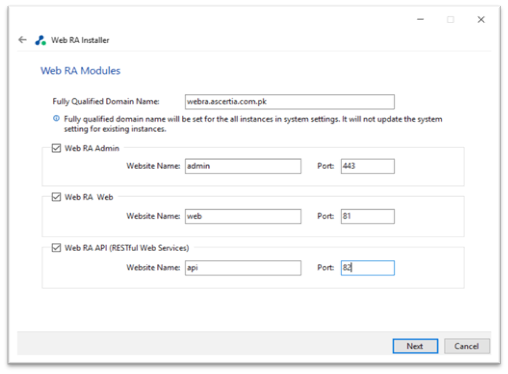
Task: Close the installer window
Action: 481,19
